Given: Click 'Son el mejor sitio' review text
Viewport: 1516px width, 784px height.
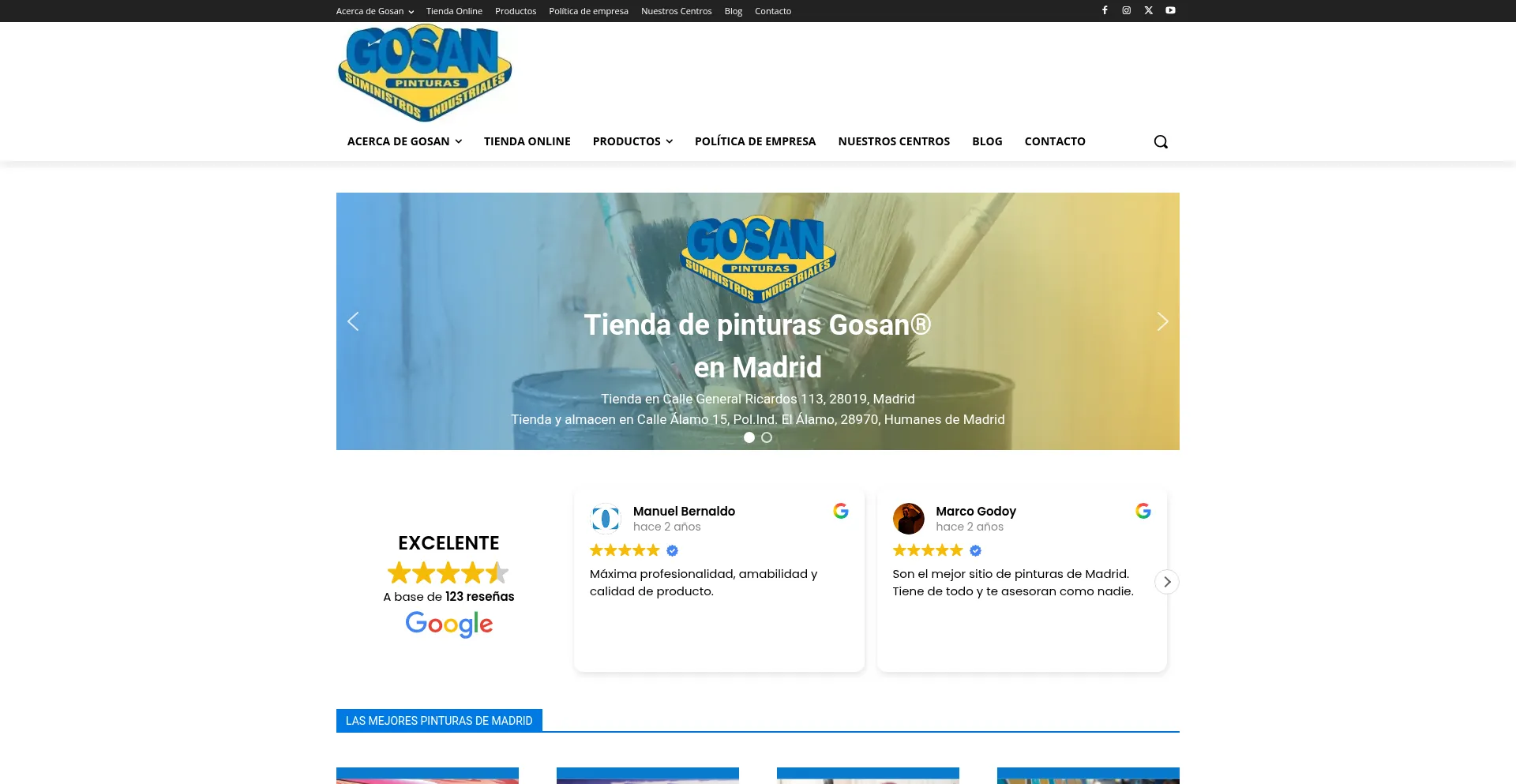Looking at the screenshot, I should tap(1013, 583).
